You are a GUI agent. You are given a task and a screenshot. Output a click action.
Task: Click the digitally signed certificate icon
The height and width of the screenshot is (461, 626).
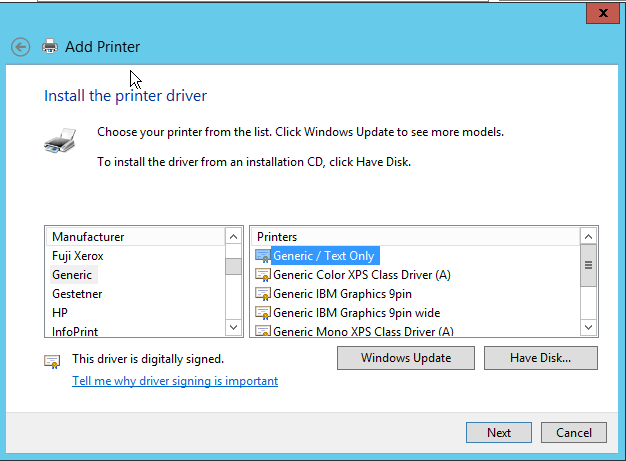(x=52, y=361)
